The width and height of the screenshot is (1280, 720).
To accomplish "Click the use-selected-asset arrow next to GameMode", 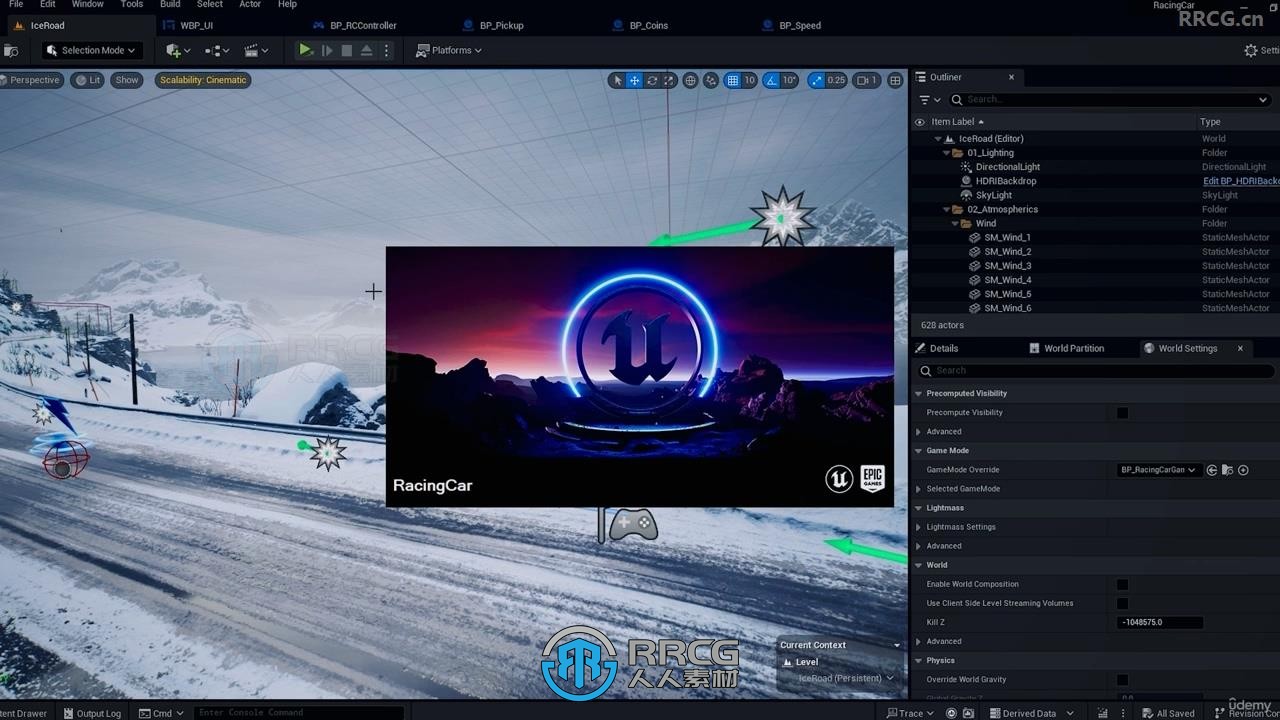I will 1212,470.
